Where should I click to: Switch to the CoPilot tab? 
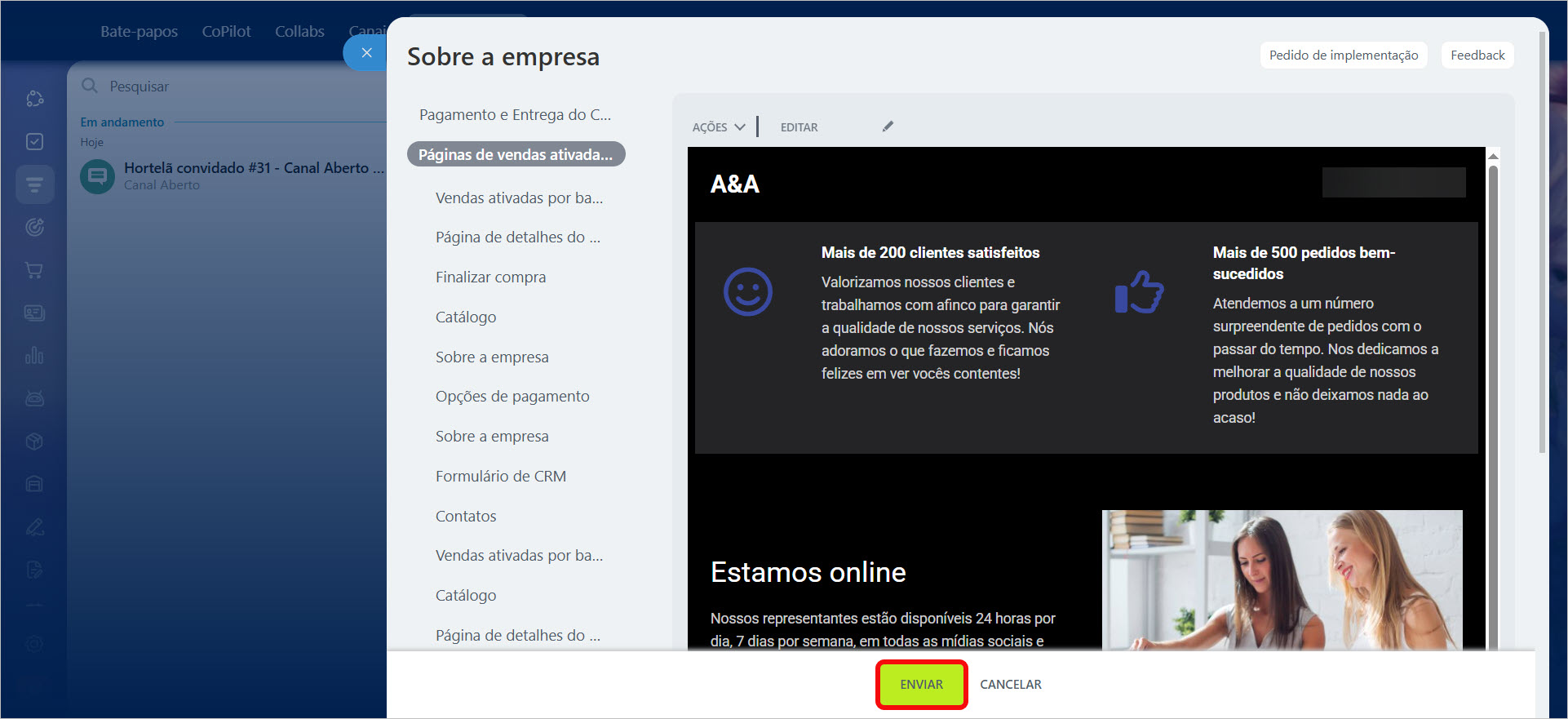coord(226,32)
